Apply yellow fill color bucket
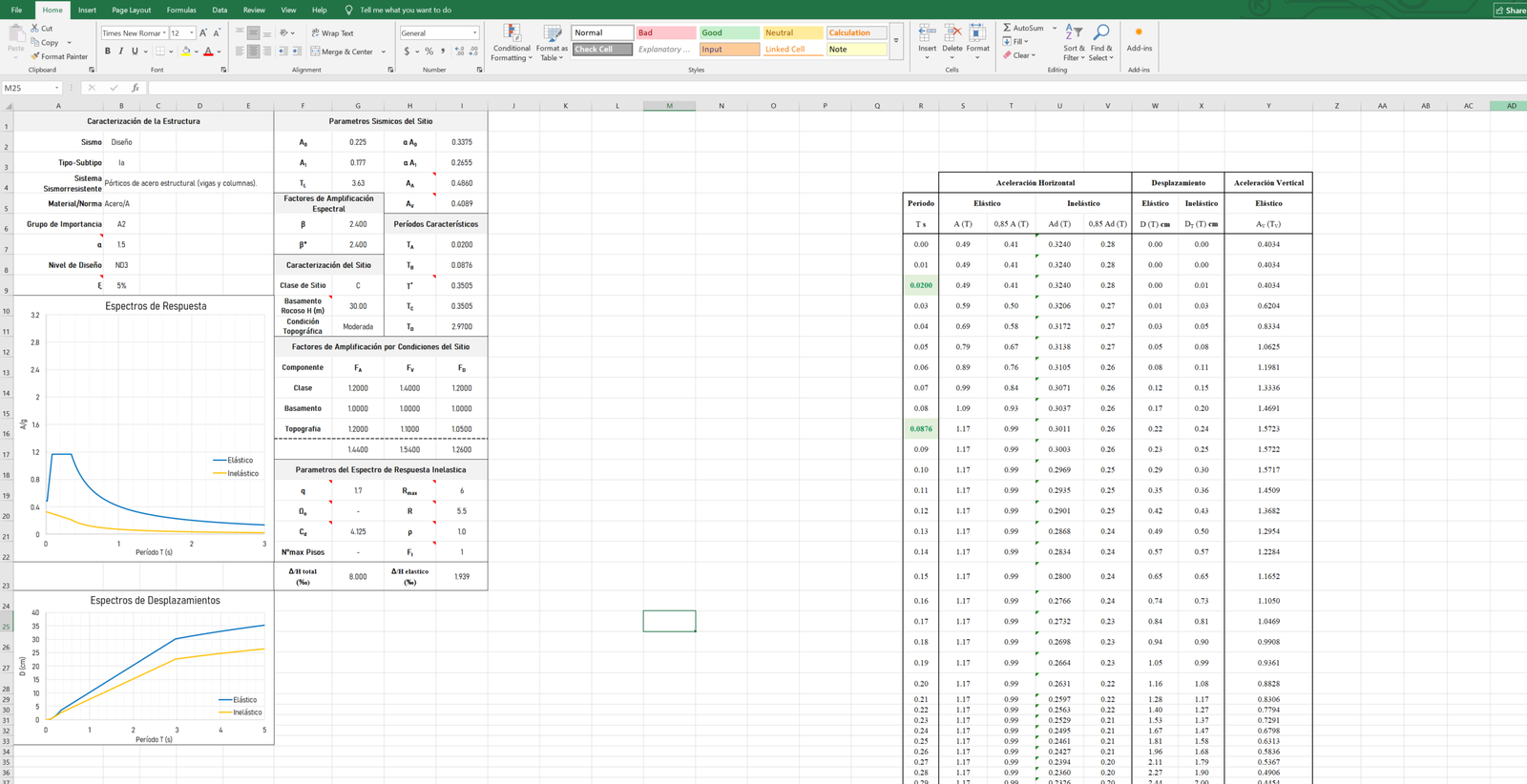 pyautogui.click(x=186, y=52)
